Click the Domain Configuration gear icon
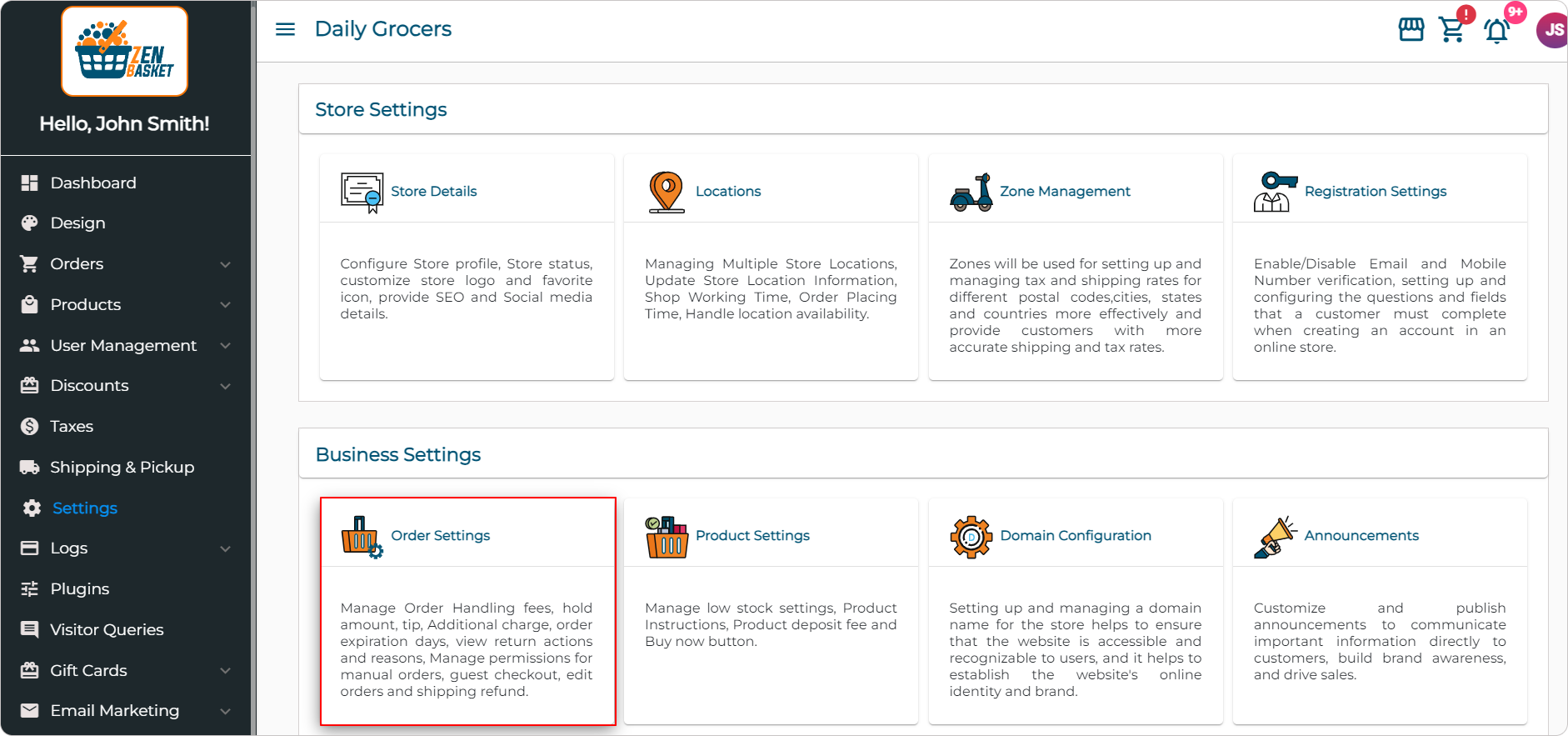1568x736 pixels. (971, 537)
